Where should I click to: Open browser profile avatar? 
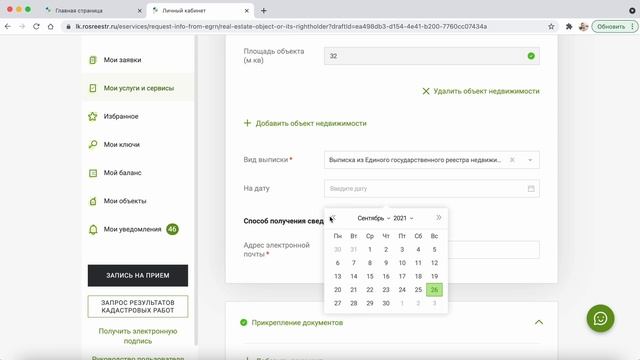tap(583, 27)
